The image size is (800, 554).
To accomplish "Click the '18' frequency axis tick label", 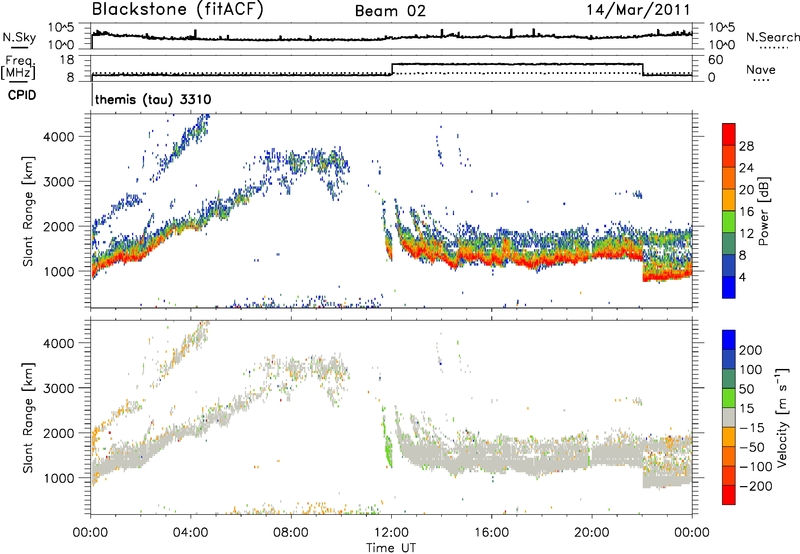I will 67,60.
